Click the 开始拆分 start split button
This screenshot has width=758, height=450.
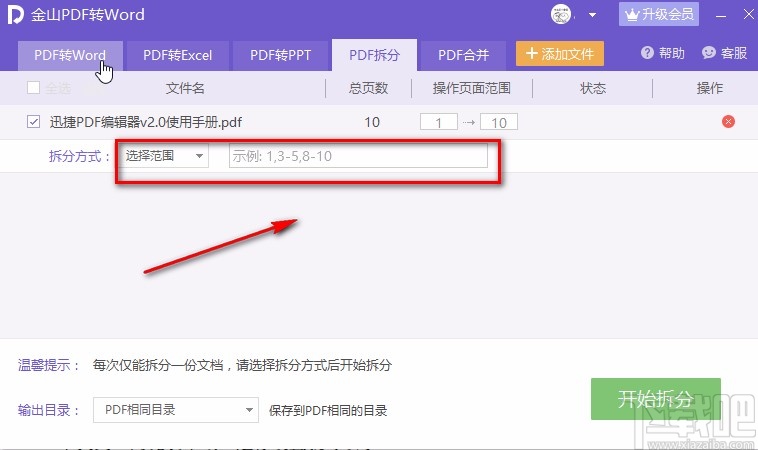tap(656, 399)
